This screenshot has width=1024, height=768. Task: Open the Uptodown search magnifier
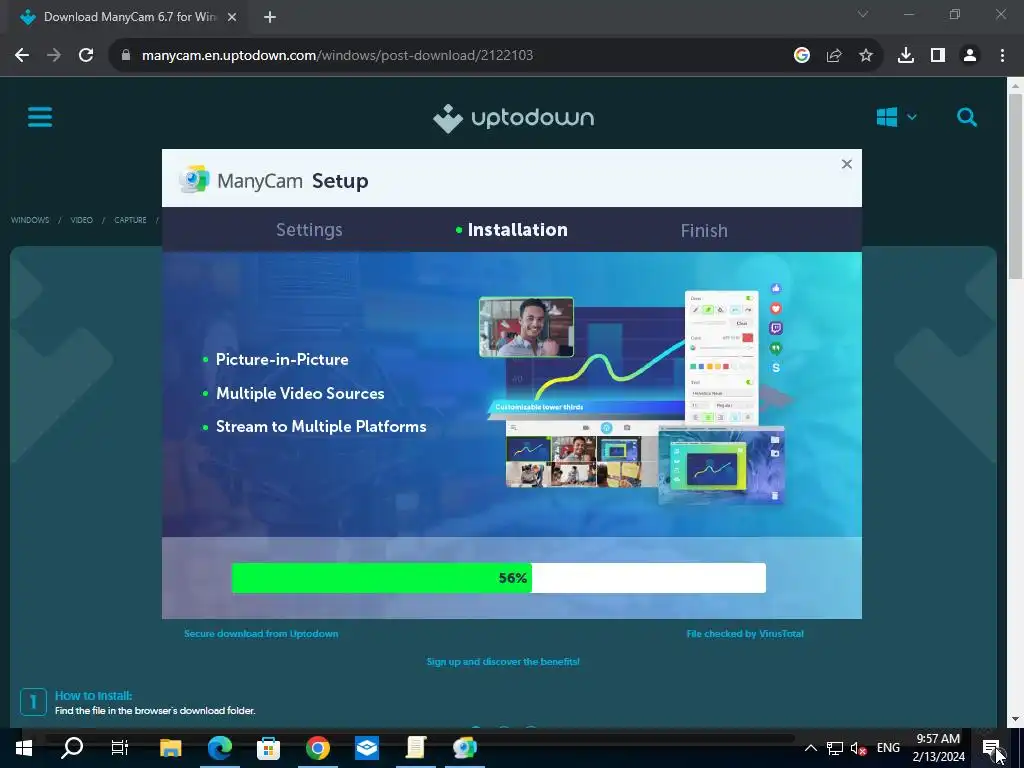967,118
